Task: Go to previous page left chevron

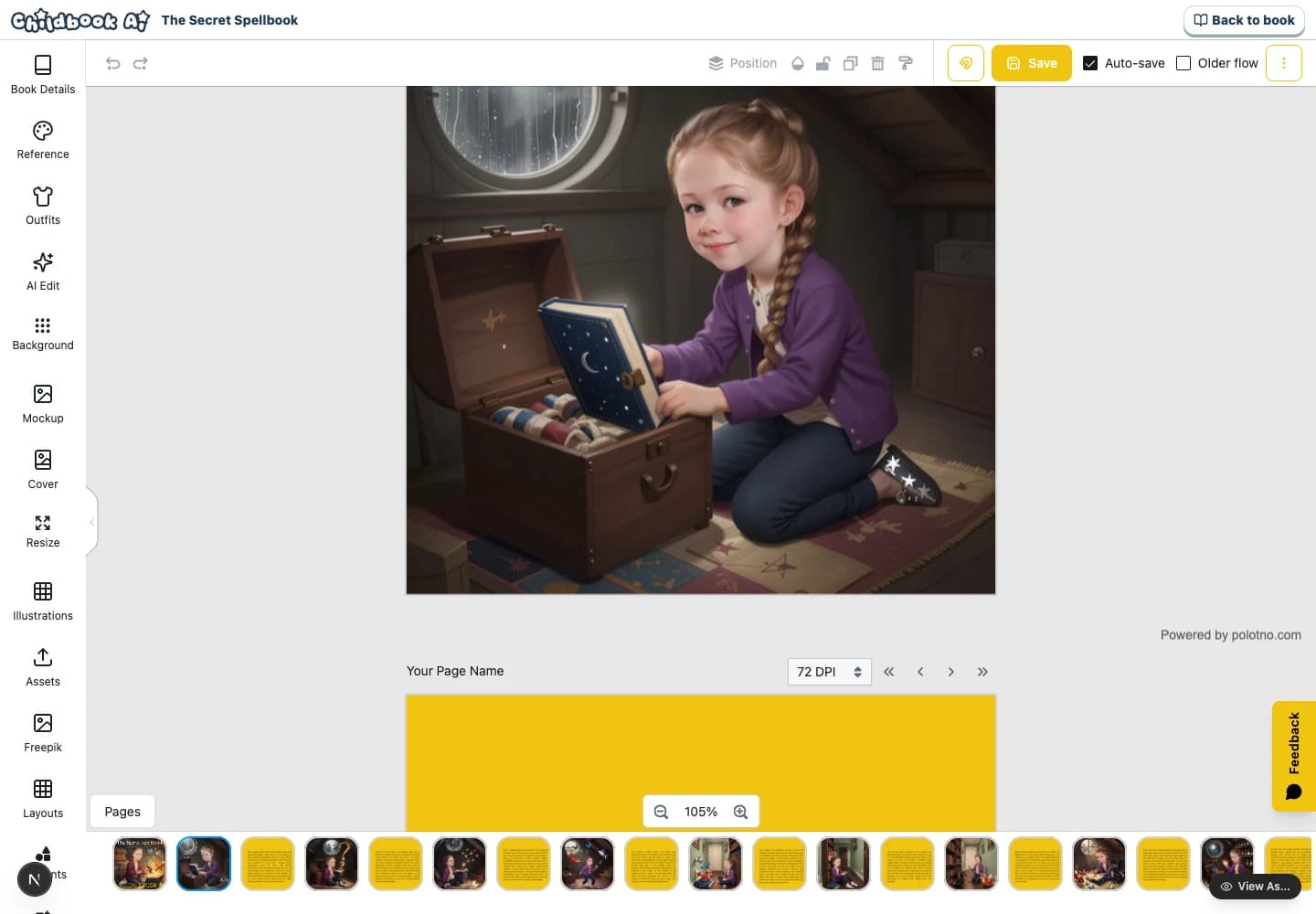Action: (920, 672)
